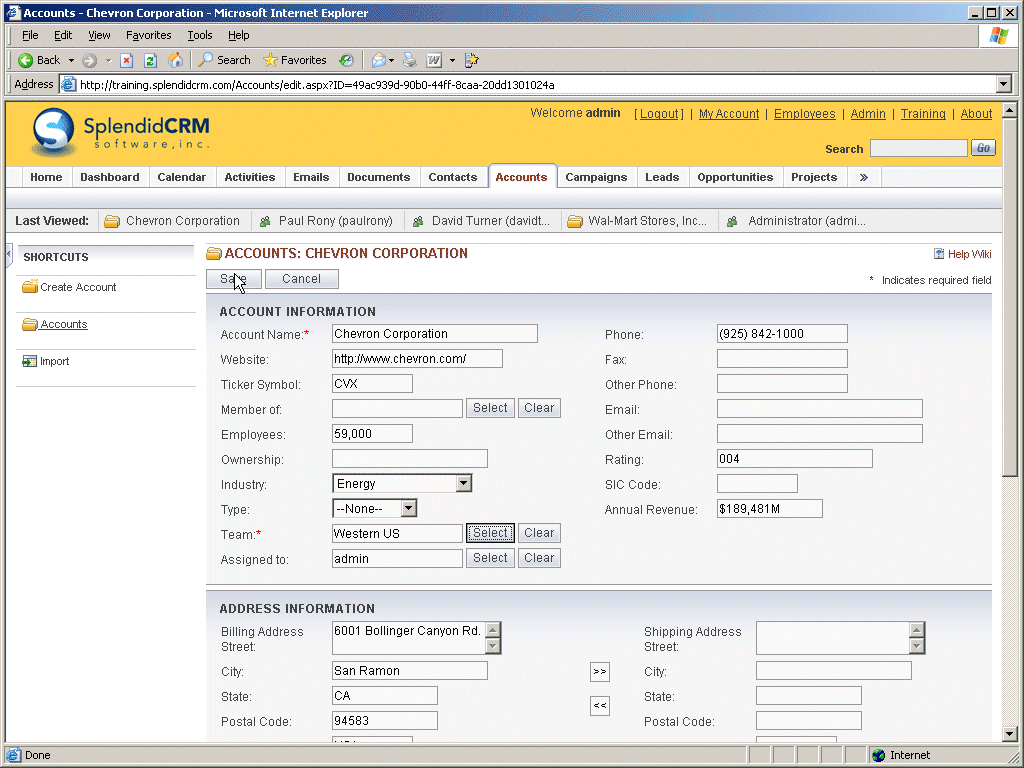Click the page vertical scrollbar down arrow
The width and height of the screenshot is (1024, 768).
[x=1009, y=734]
